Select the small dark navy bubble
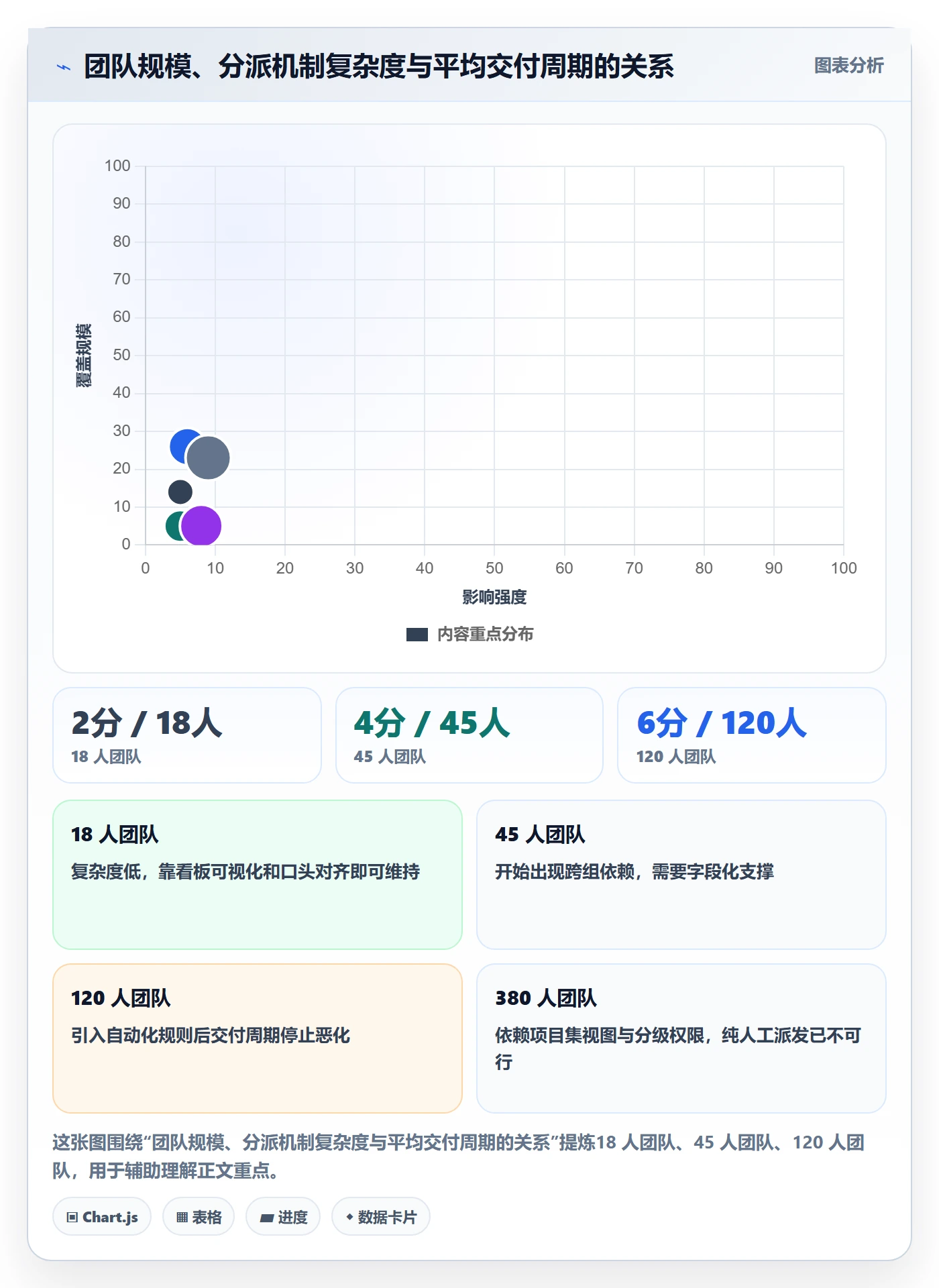 pyautogui.click(x=180, y=492)
